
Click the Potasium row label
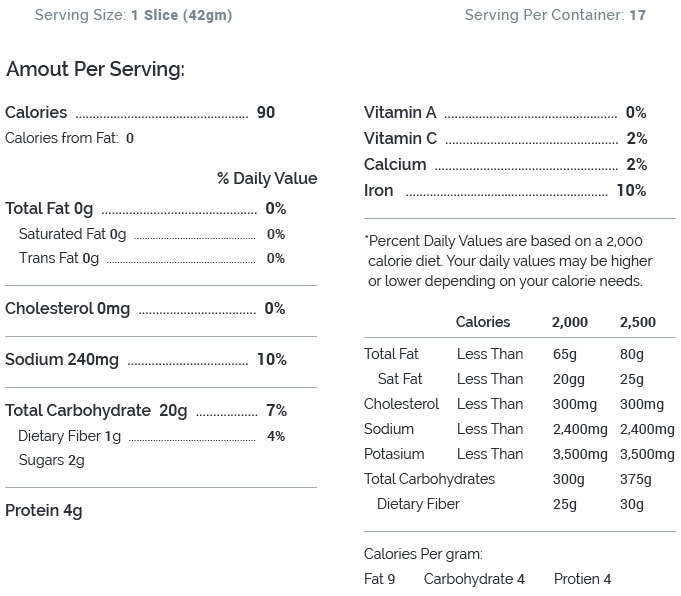(394, 454)
